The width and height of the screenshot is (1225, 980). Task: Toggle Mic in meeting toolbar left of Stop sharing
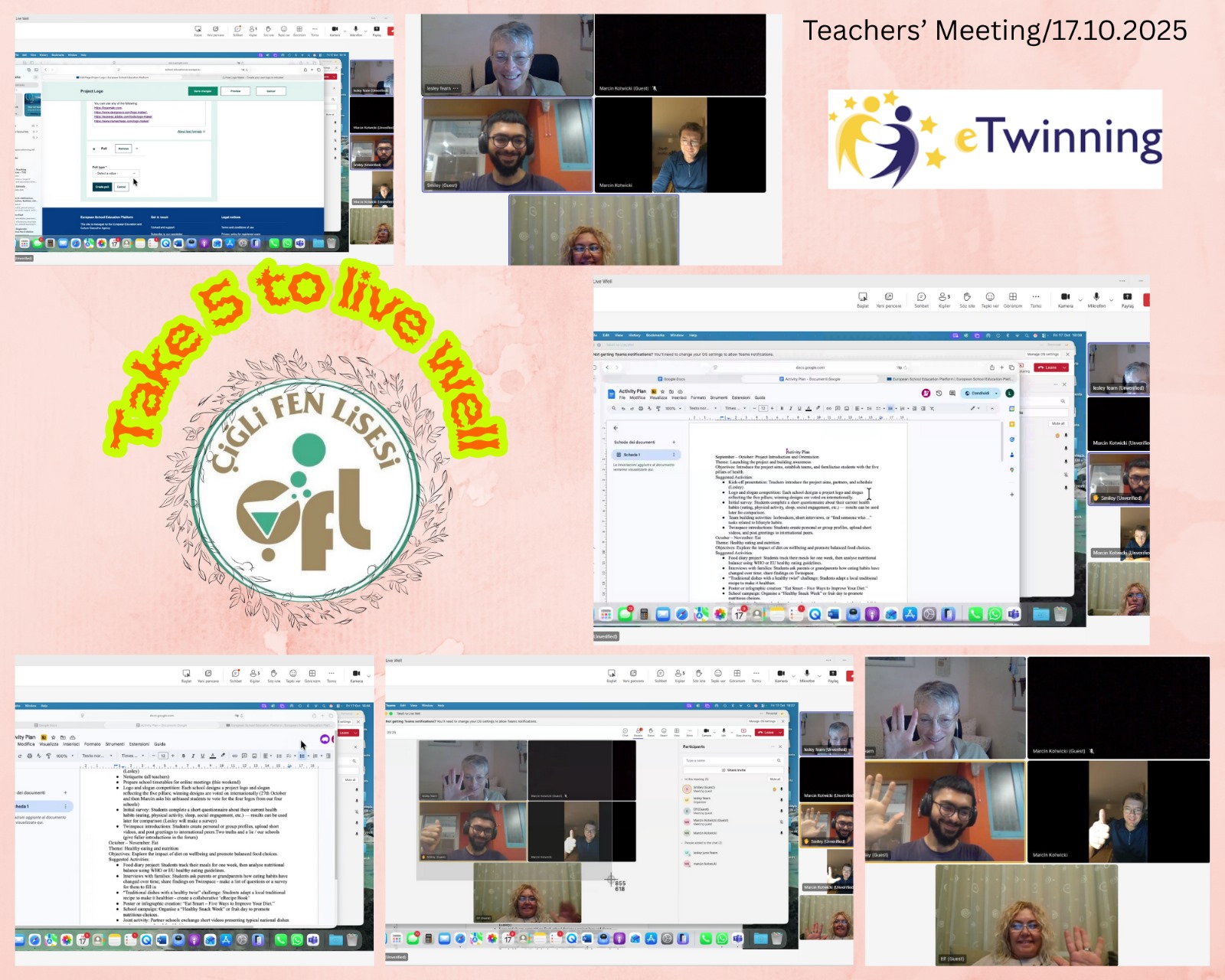pos(724,731)
